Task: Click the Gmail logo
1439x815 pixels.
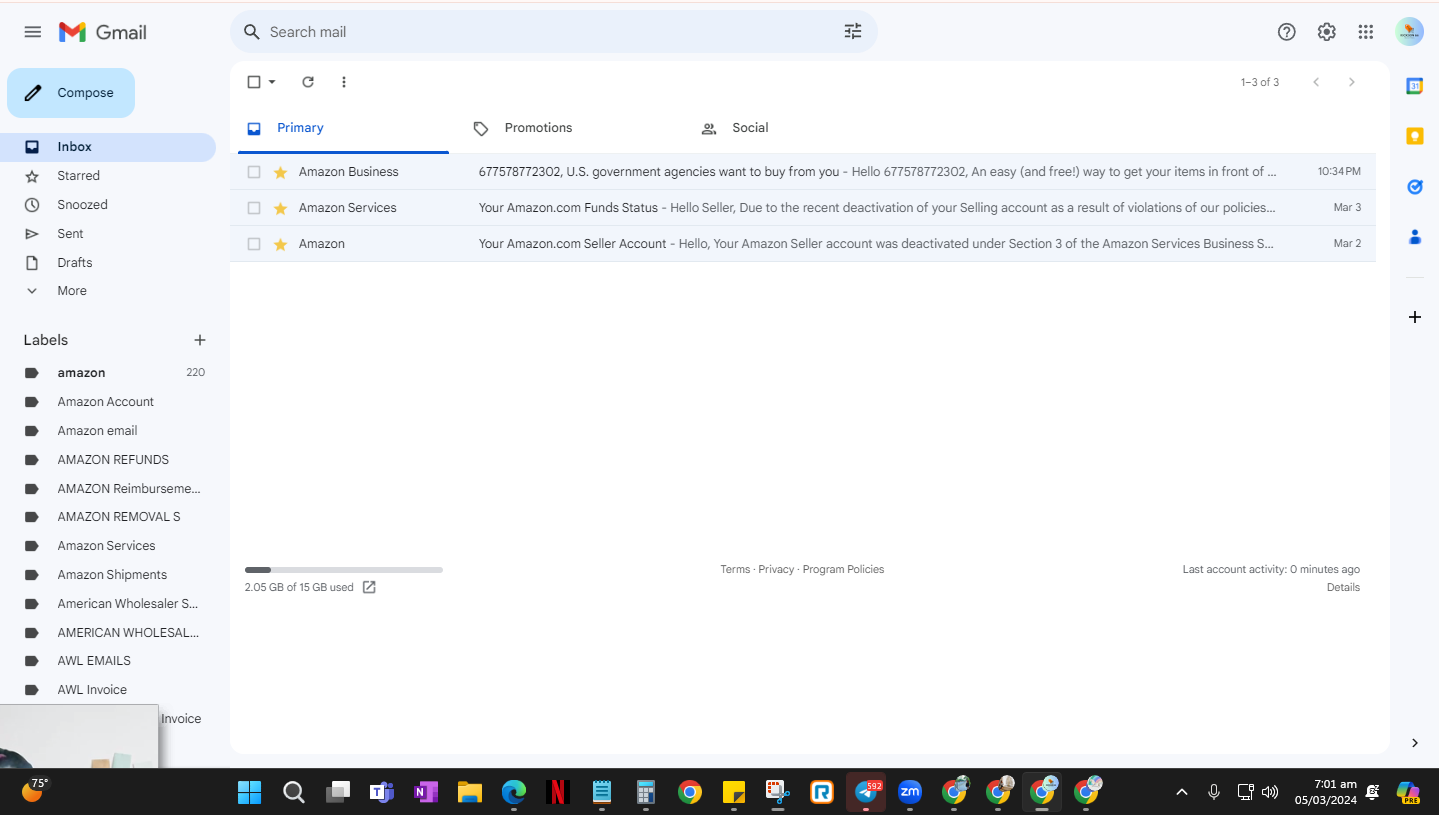Action: pyautogui.click(x=103, y=32)
